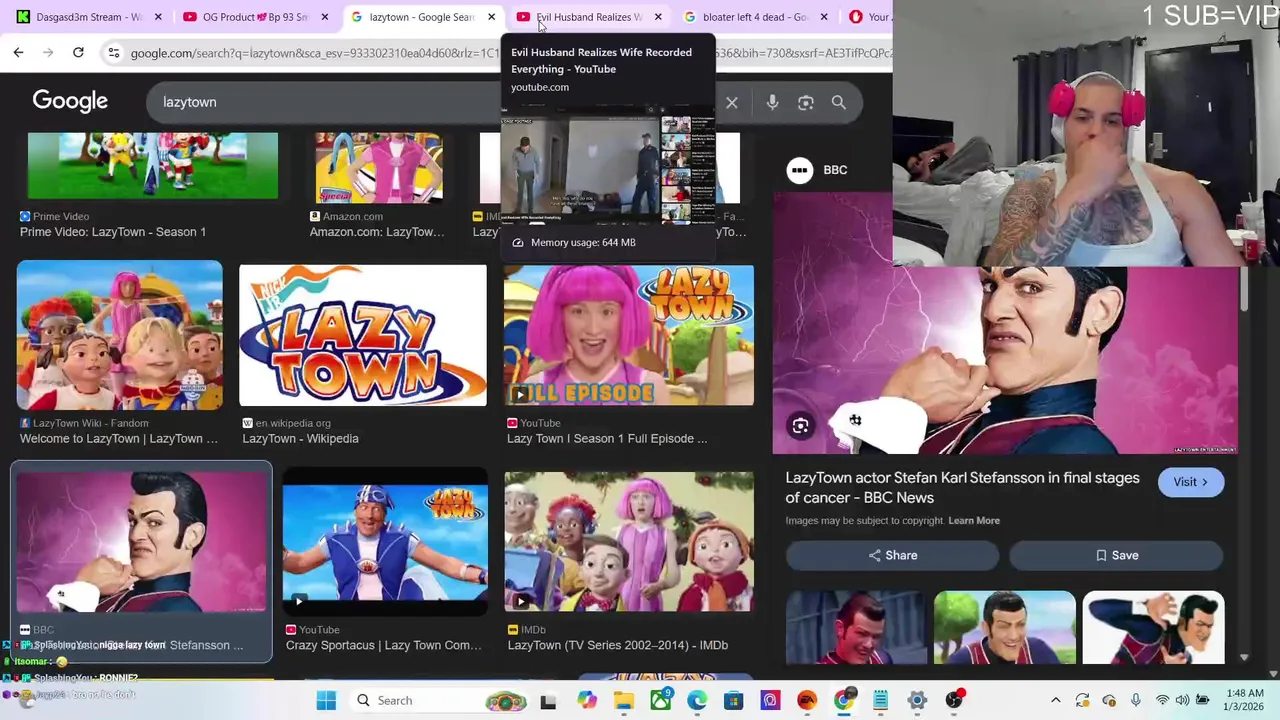
Task: Open Settings gear on the taskbar
Action: point(917,700)
